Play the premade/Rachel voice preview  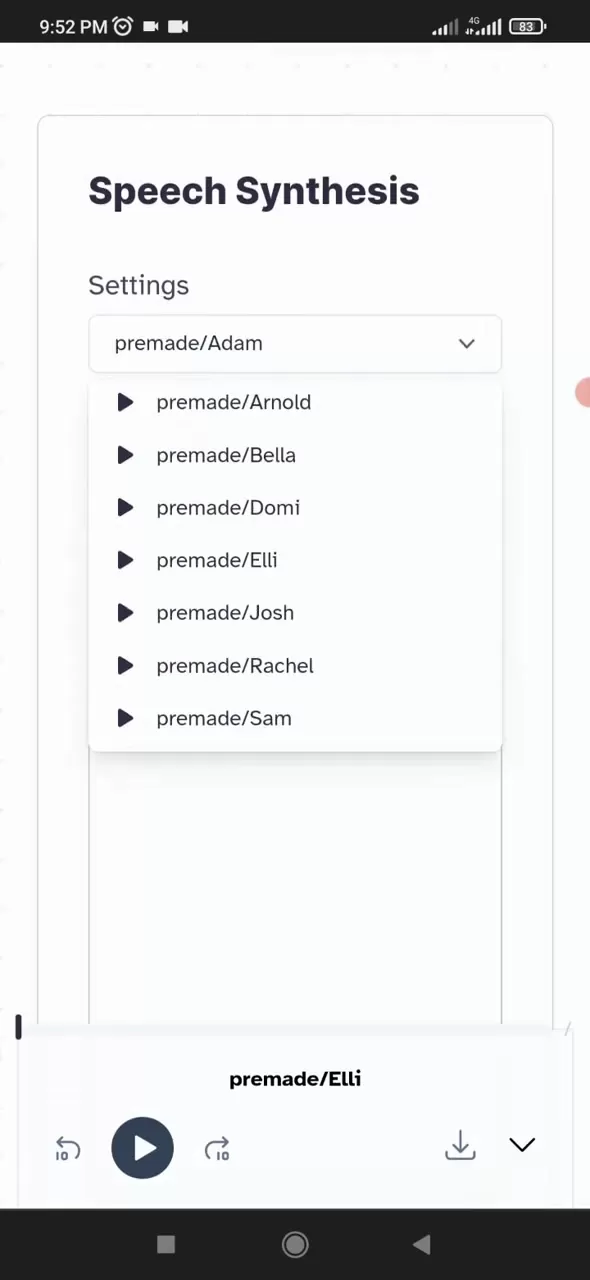pyautogui.click(x=125, y=666)
